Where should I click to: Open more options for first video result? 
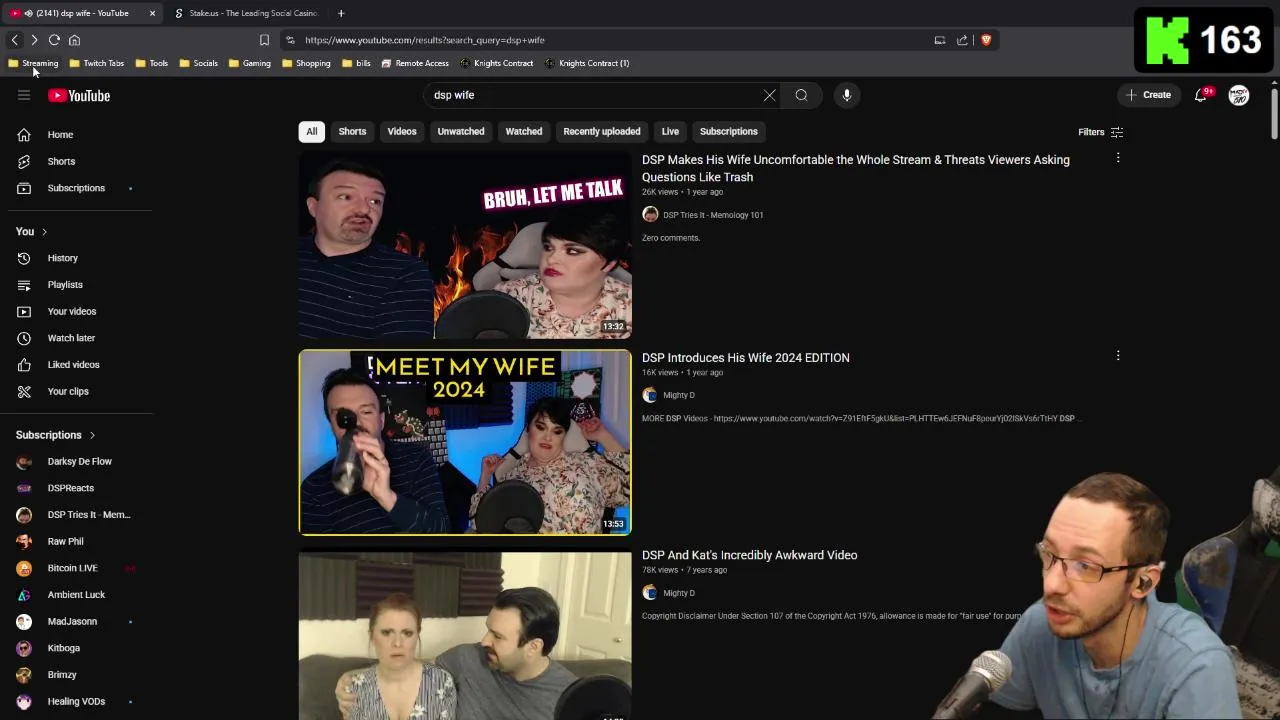click(x=1118, y=158)
